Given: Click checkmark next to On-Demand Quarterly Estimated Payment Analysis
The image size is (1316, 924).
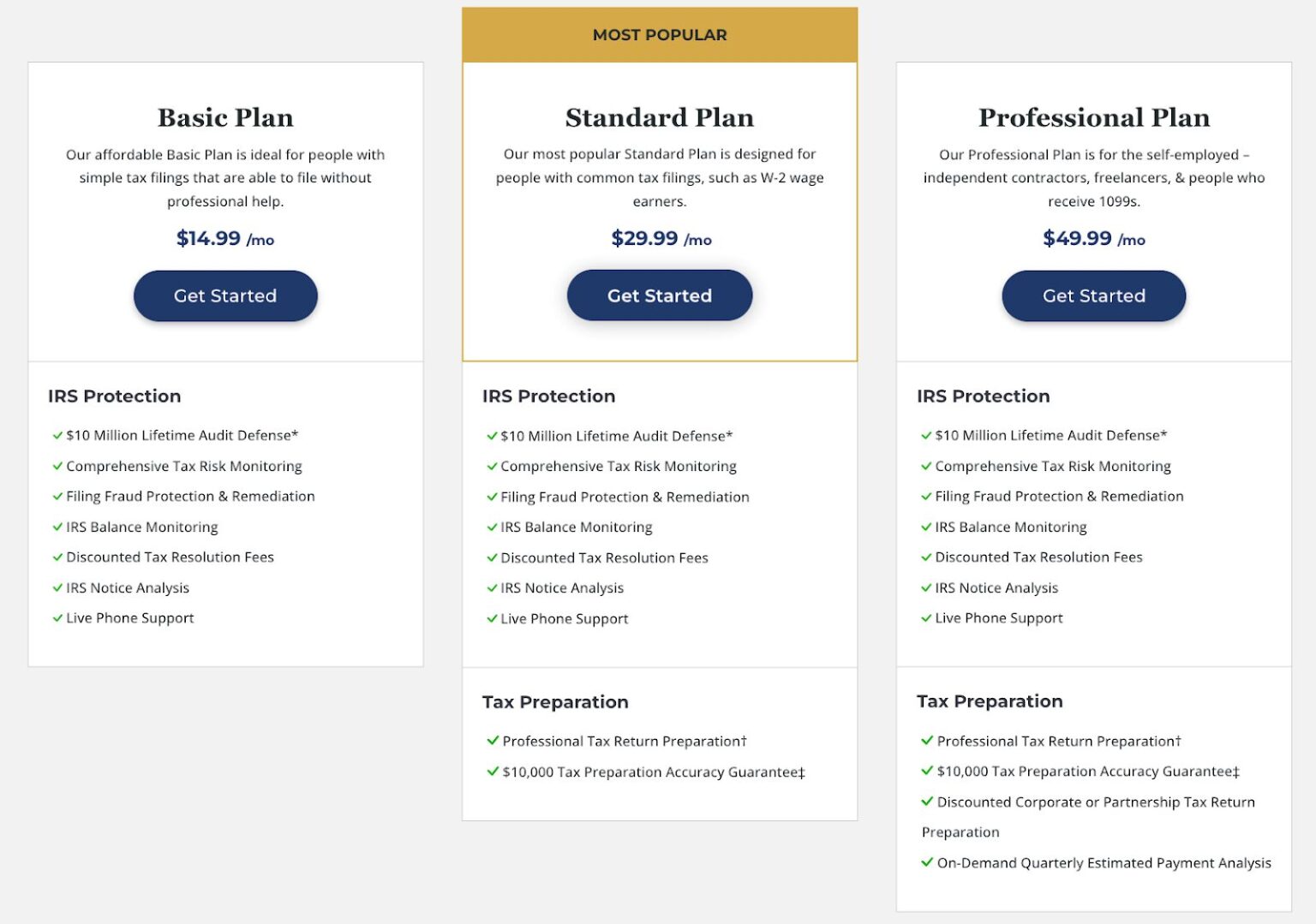Looking at the screenshot, I should tap(926, 862).
